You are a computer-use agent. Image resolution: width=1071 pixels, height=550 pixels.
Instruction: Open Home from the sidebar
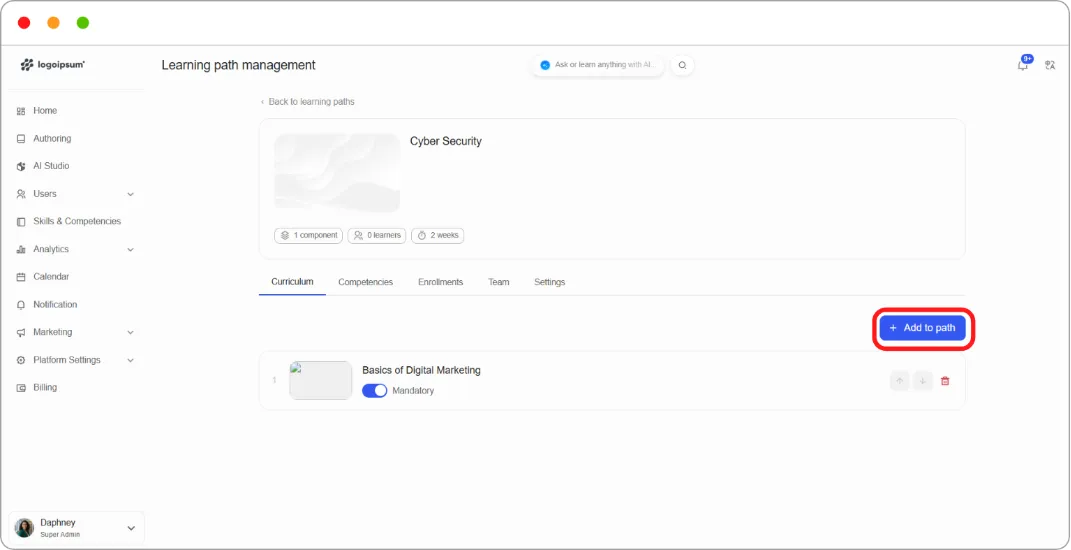point(45,111)
